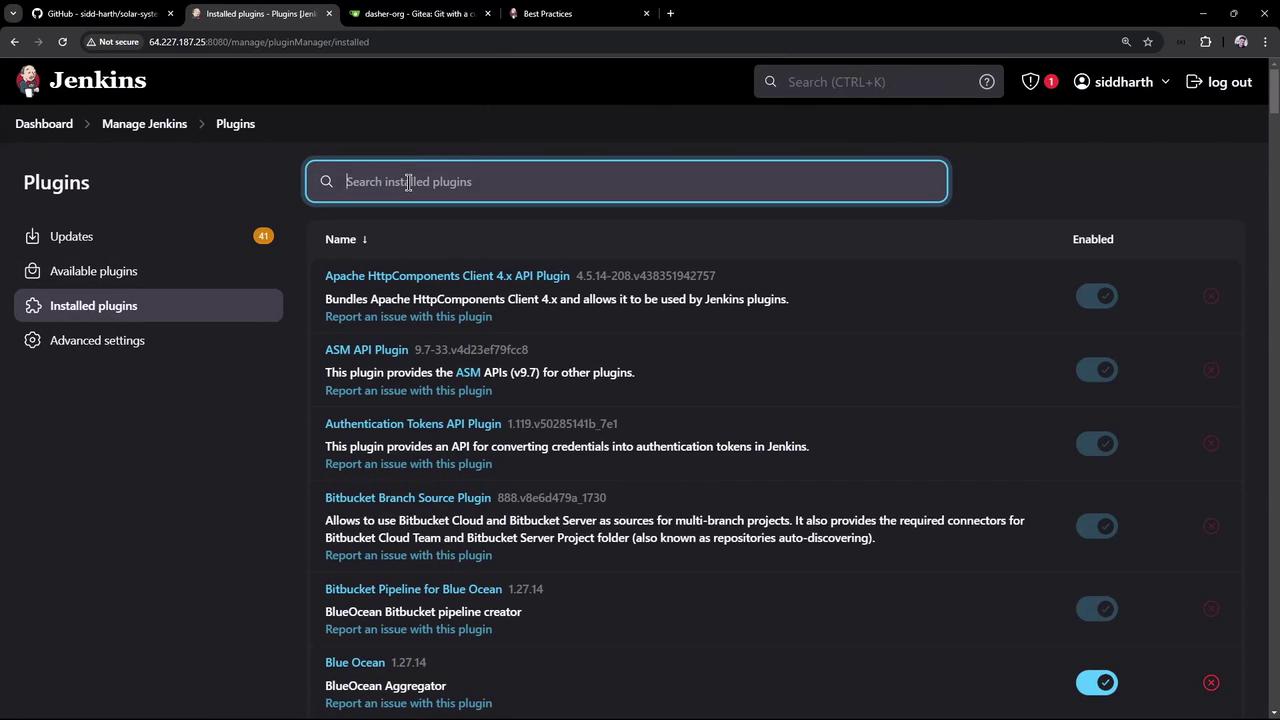Open the Updates section in sidebar
Viewport: 1280px width, 720px height.
coord(149,237)
